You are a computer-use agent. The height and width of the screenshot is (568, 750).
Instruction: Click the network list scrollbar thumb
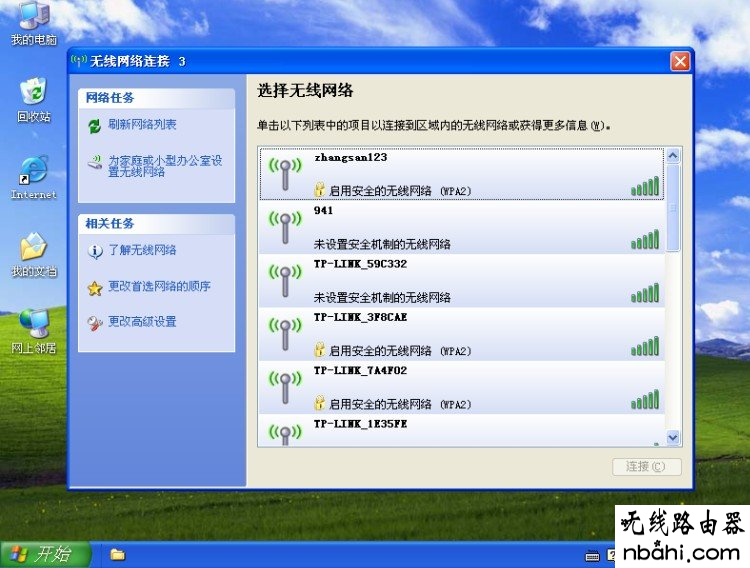[673, 208]
